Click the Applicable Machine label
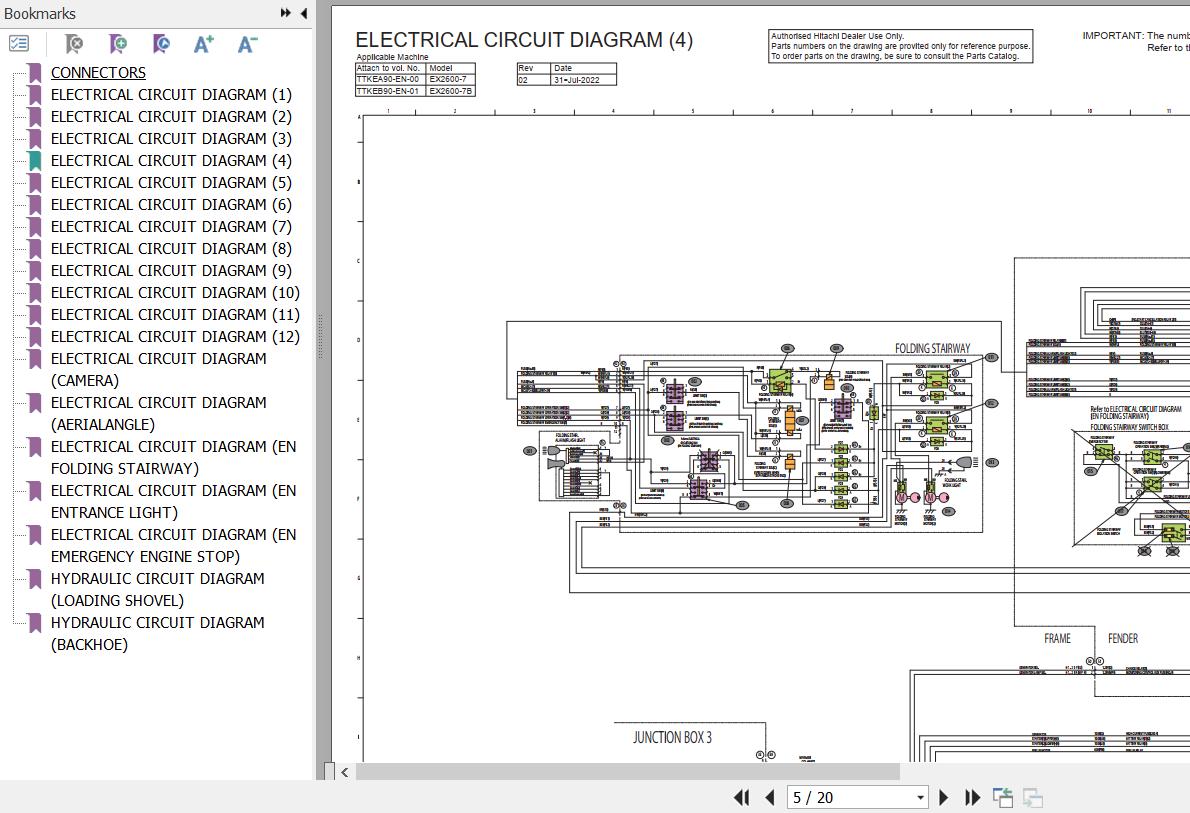The width and height of the screenshot is (1190, 813). coord(392,57)
